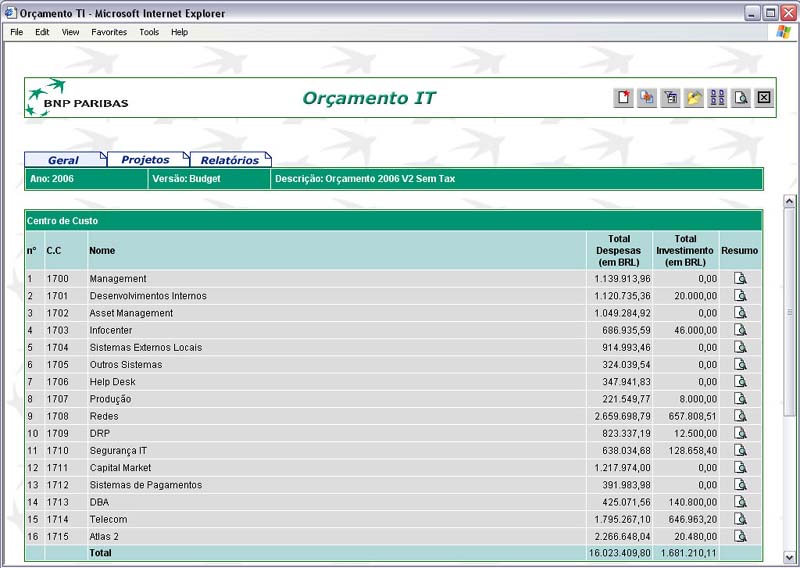Screen dimensions: 800x568
Task: Click the total value 16.023.409,80
Action: [x=620, y=553]
